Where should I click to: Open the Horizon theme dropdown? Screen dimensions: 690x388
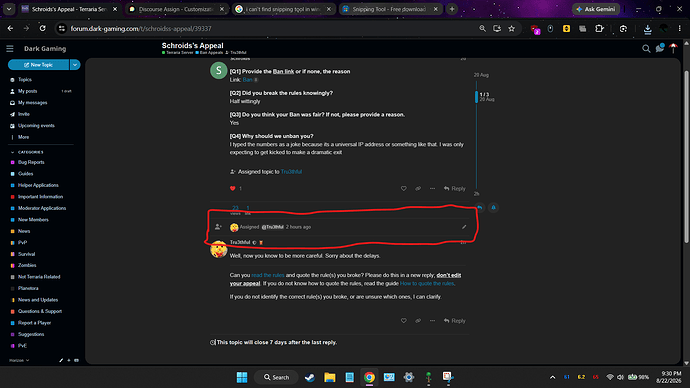coord(19,360)
